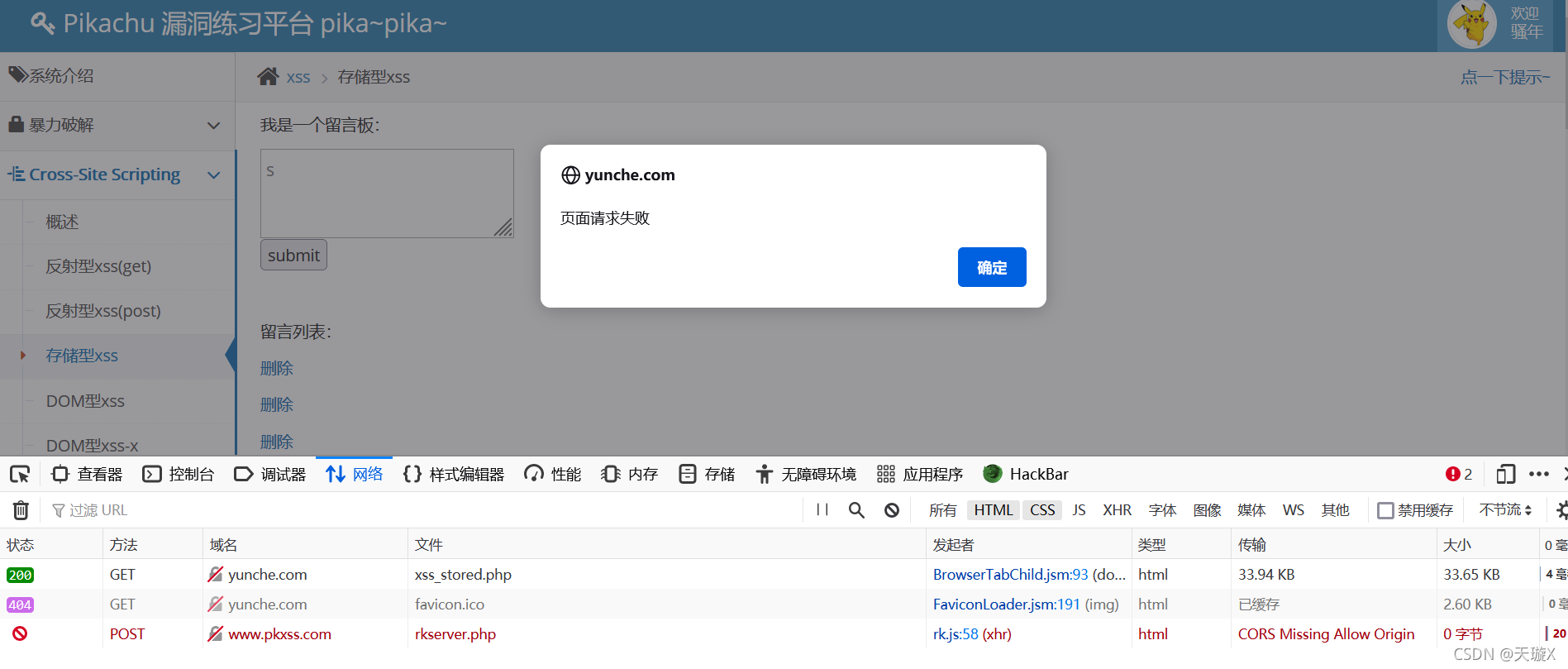Image resolution: width=1568 pixels, height=669 pixels.
Task: Select the favicon.ico request row
Action: pos(784,604)
